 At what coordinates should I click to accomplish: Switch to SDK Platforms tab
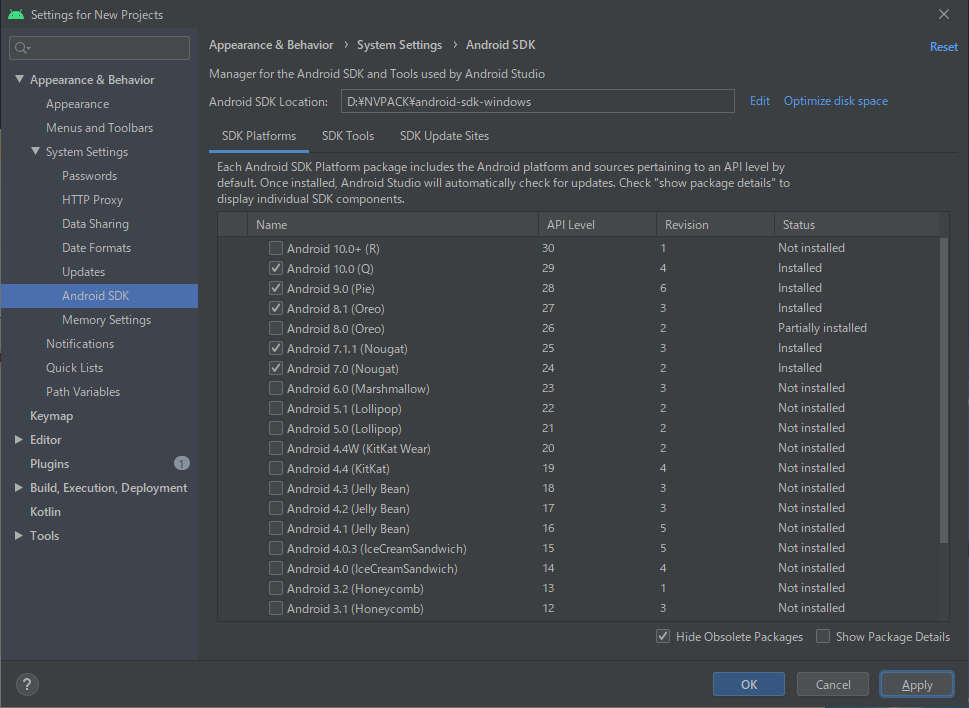point(259,136)
